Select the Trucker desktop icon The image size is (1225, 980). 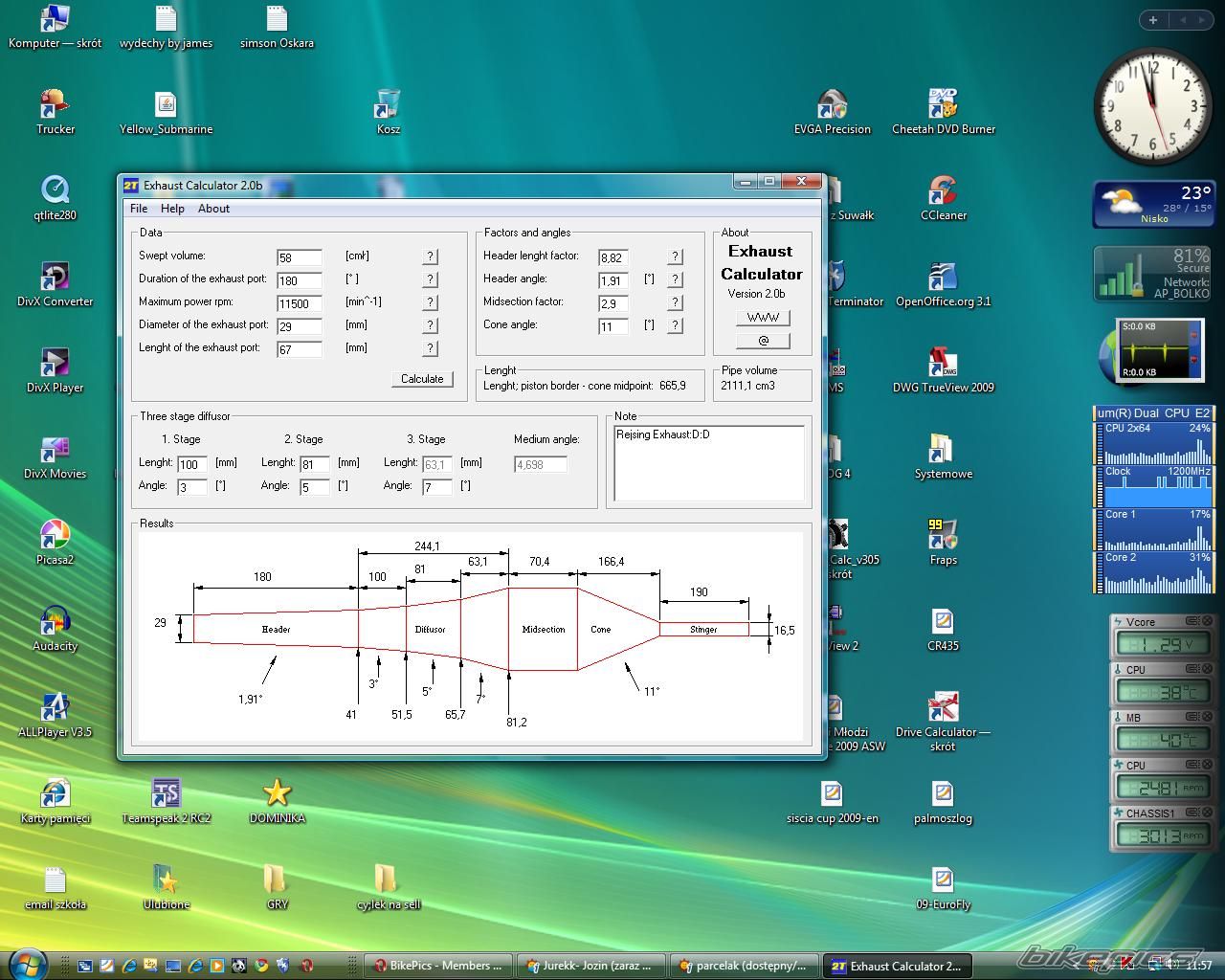56,111
